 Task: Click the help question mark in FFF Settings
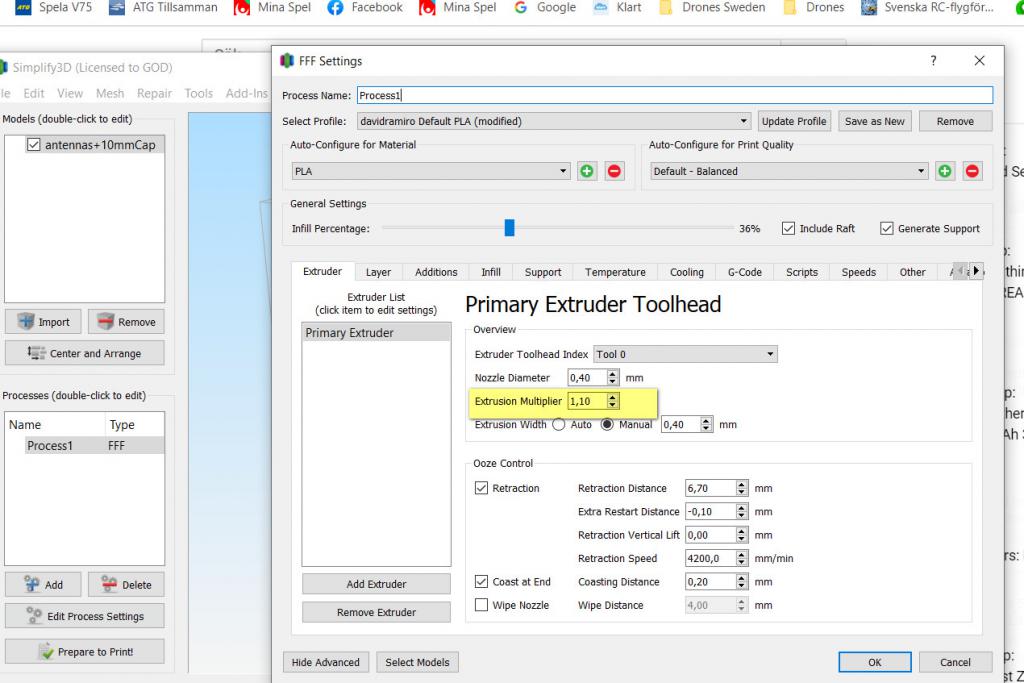[x=933, y=61]
